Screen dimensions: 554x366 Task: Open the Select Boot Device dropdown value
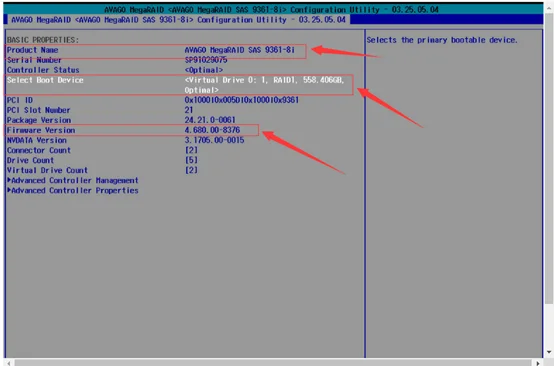pyautogui.click(x=264, y=85)
